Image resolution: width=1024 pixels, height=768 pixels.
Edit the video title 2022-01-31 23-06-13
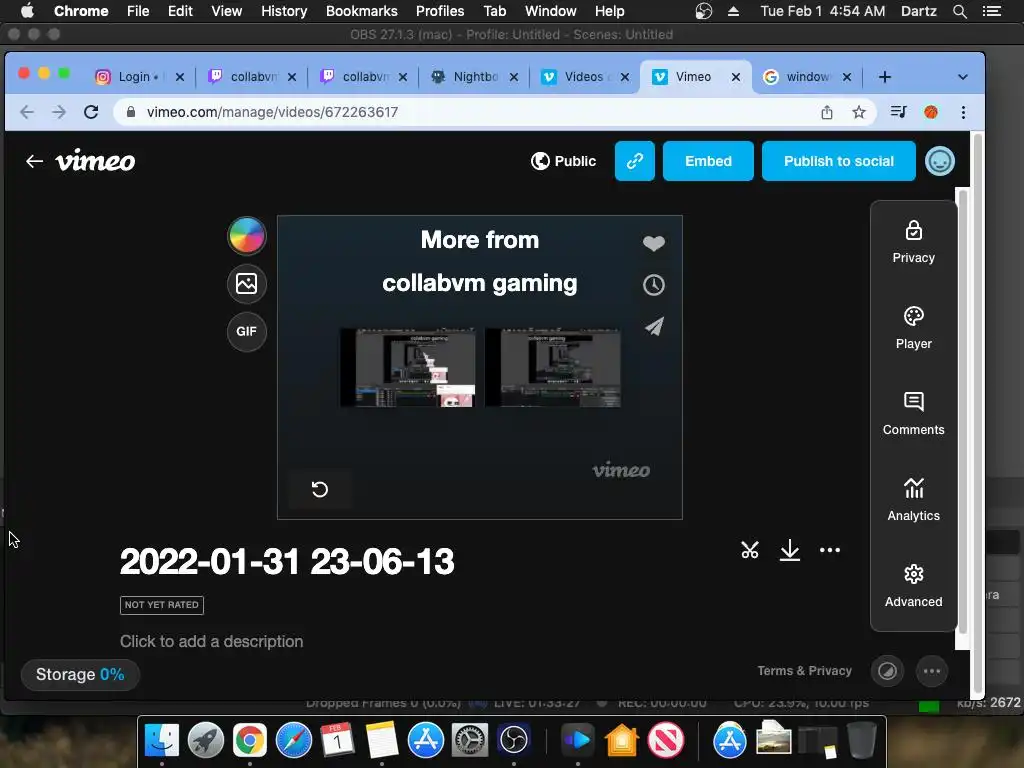pyautogui.click(x=287, y=562)
